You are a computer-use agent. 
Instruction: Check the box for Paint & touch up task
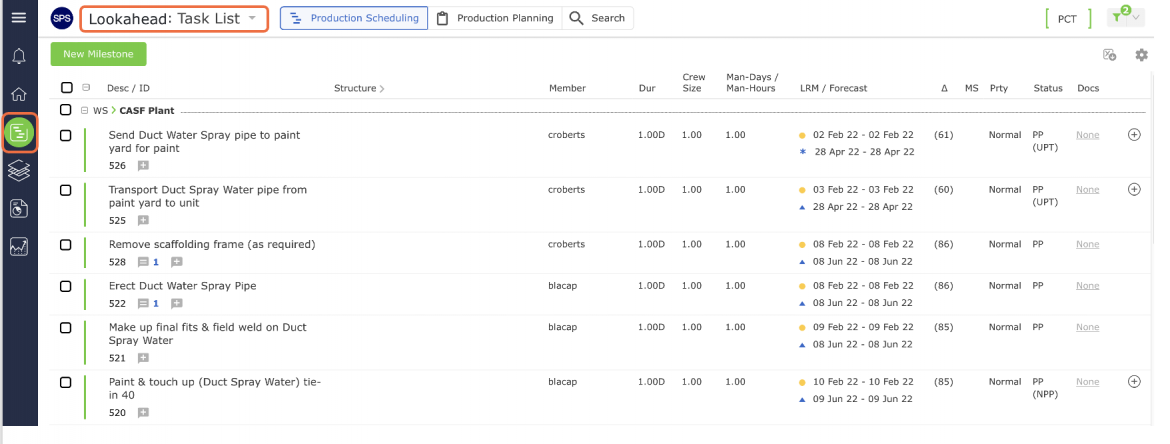(x=66, y=382)
